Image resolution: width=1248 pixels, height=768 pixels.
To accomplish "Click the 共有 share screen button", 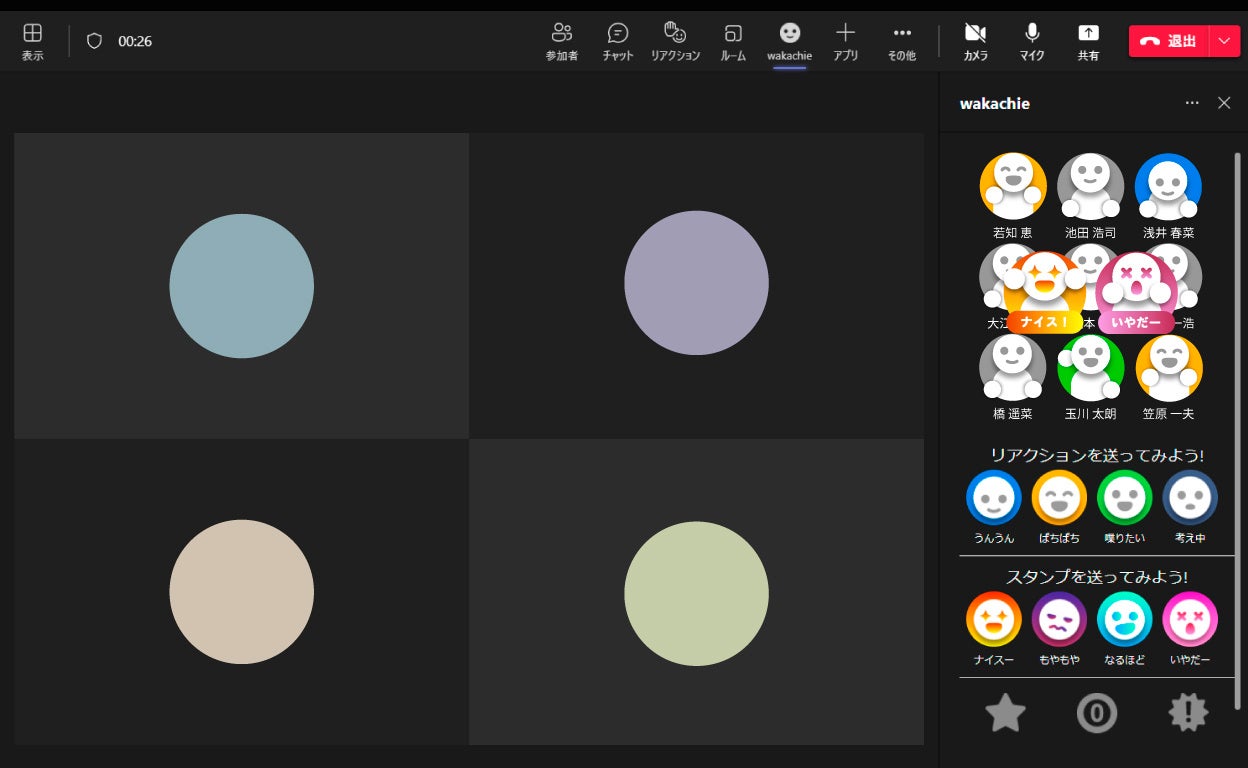I will [1088, 41].
